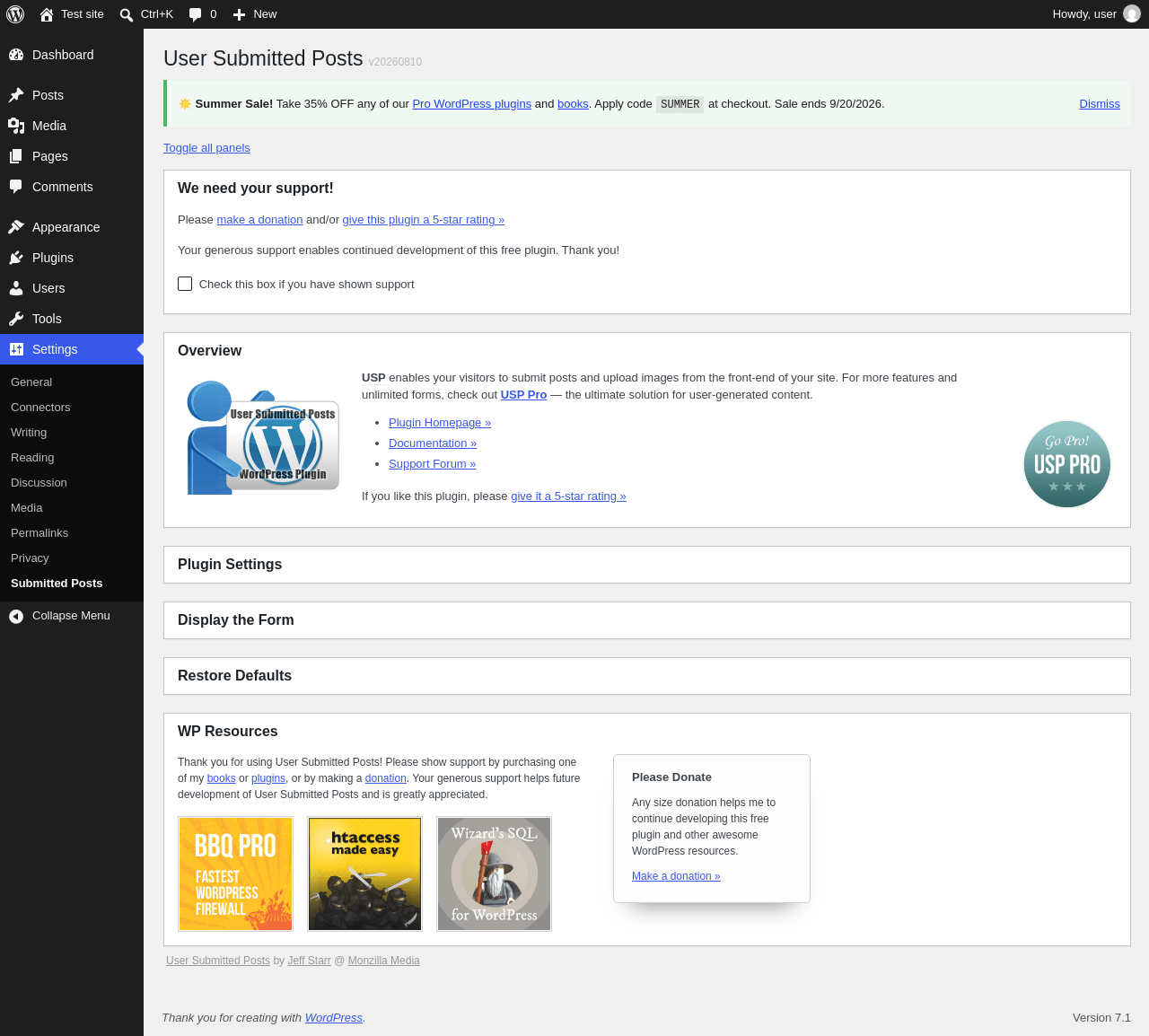This screenshot has width=1149, height=1036.
Task: Expand the Display the Form panel
Action: [x=647, y=620]
